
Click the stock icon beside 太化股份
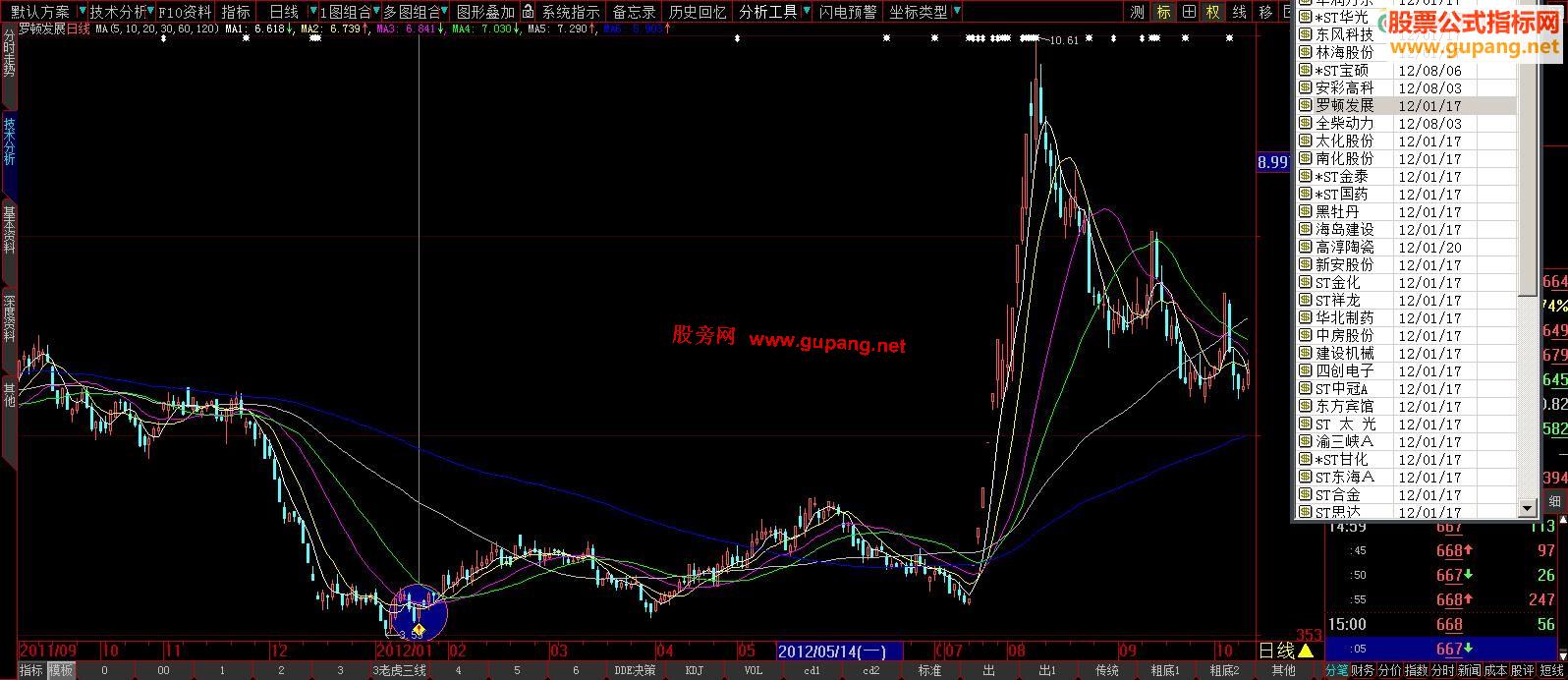coord(1305,141)
